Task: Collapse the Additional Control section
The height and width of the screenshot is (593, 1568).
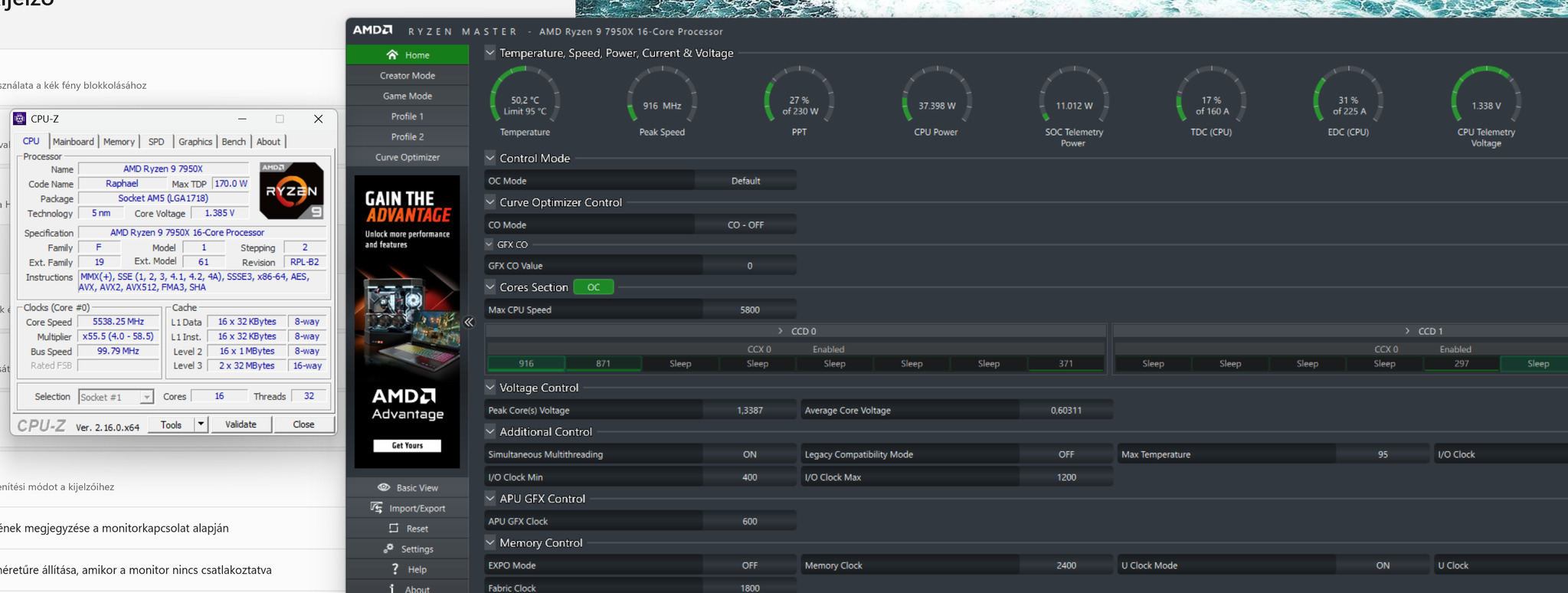Action: click(490, 431)
